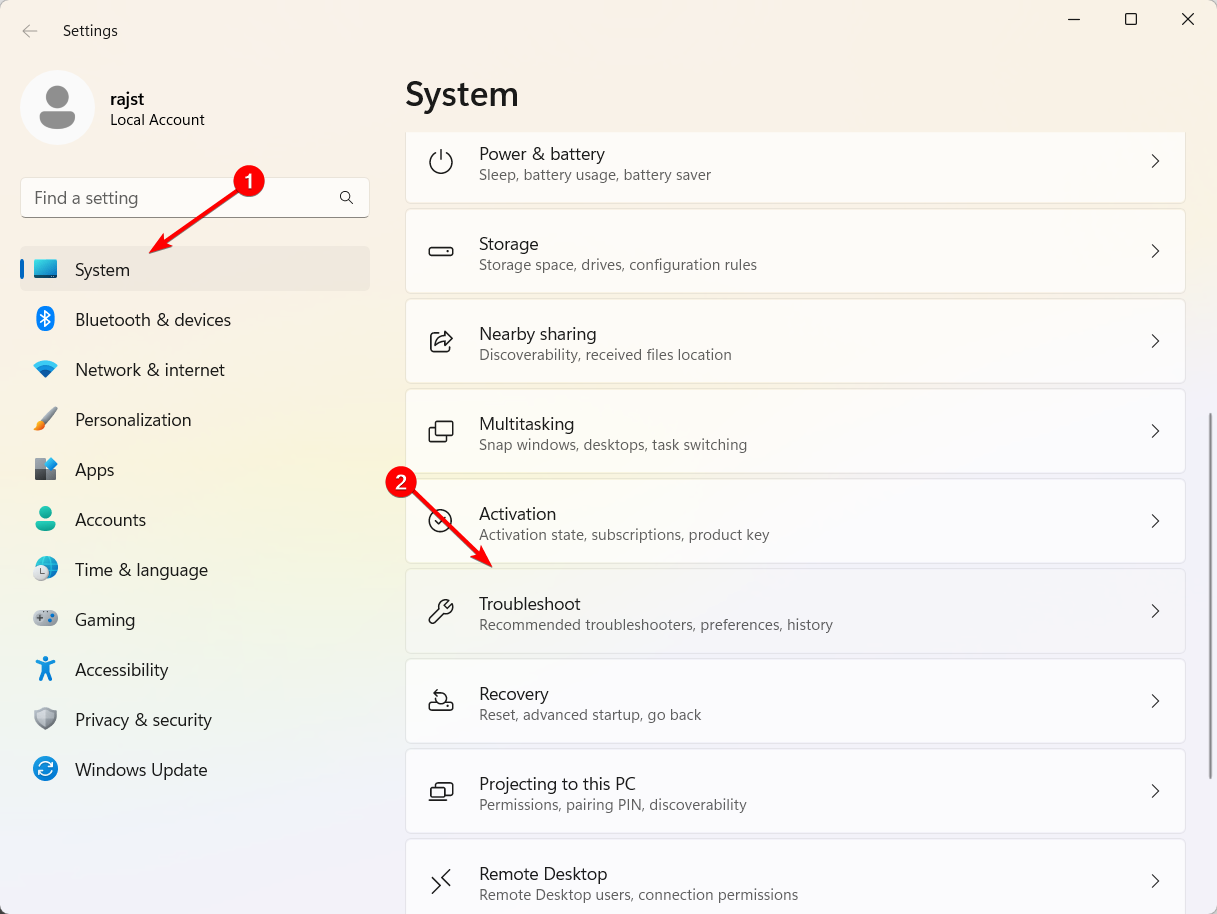Close the Settings window
The height and width of the screenshot is (914, 1217).
coord(1188,19)
